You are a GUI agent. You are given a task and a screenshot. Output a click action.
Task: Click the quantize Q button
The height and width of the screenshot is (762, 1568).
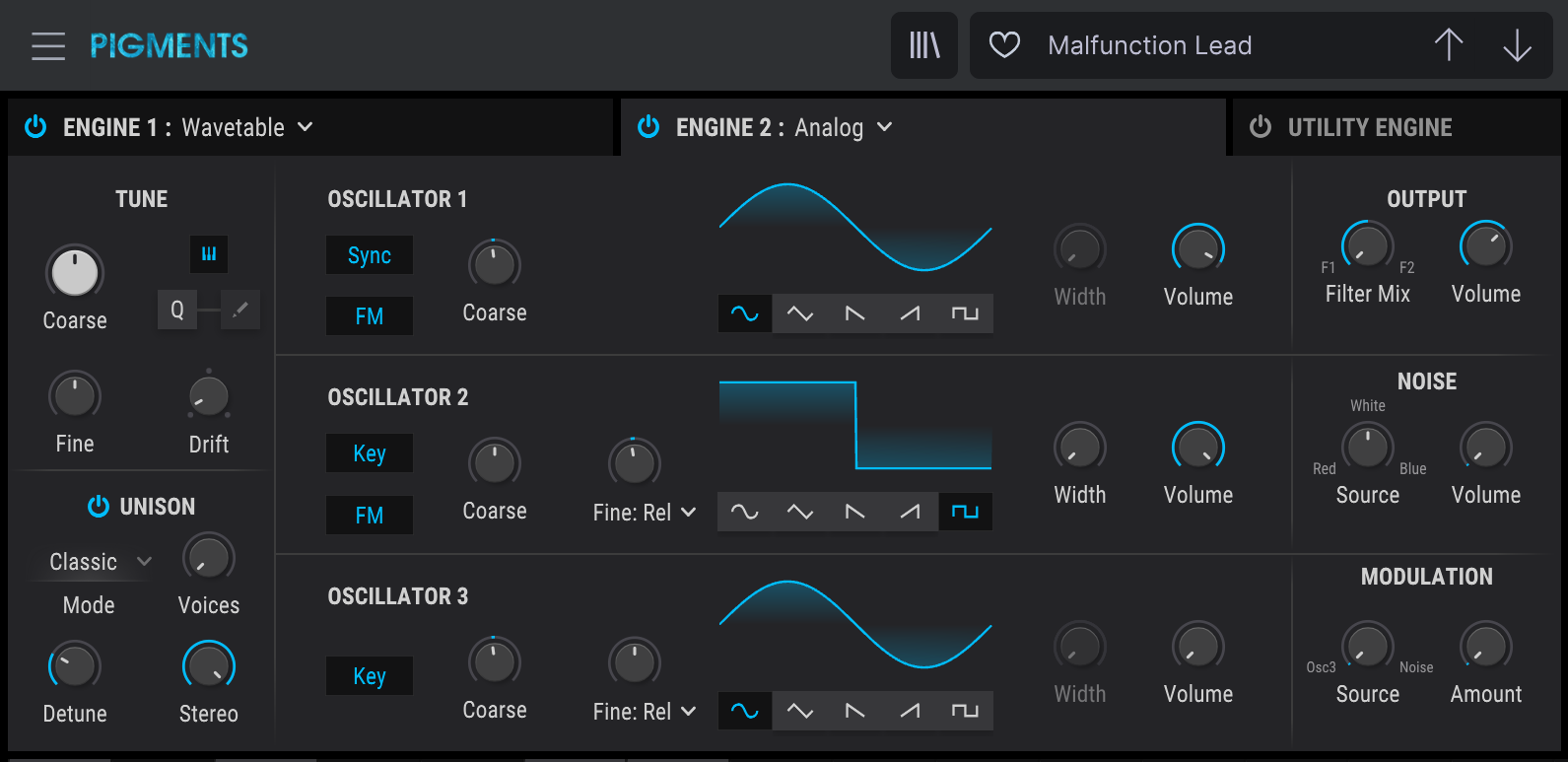coord(177,310)
